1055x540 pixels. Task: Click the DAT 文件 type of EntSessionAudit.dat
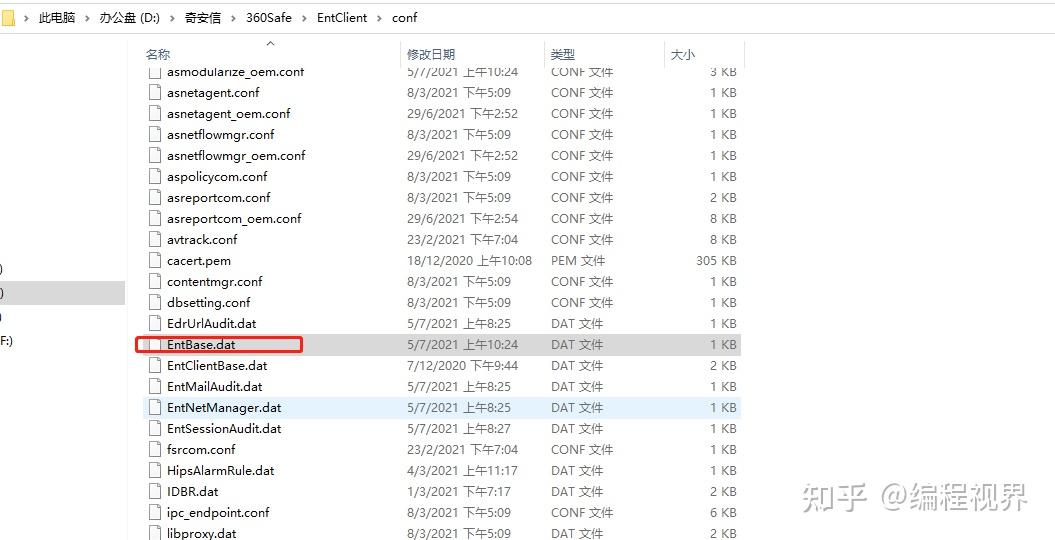point(577,428)
